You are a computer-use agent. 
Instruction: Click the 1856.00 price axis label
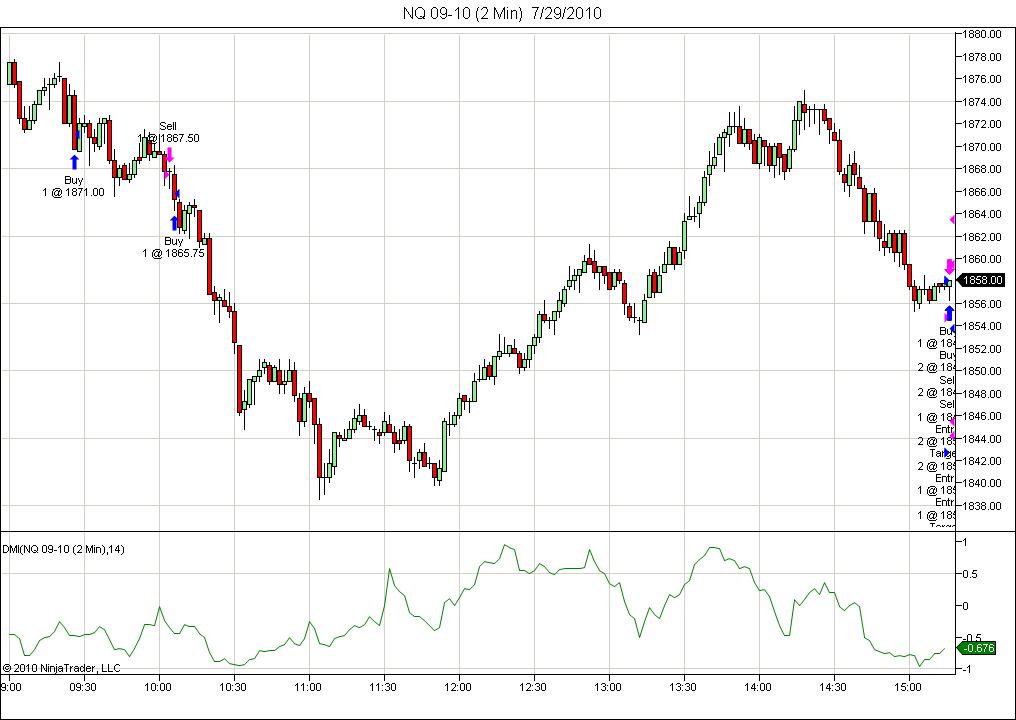tap(982, 304)
